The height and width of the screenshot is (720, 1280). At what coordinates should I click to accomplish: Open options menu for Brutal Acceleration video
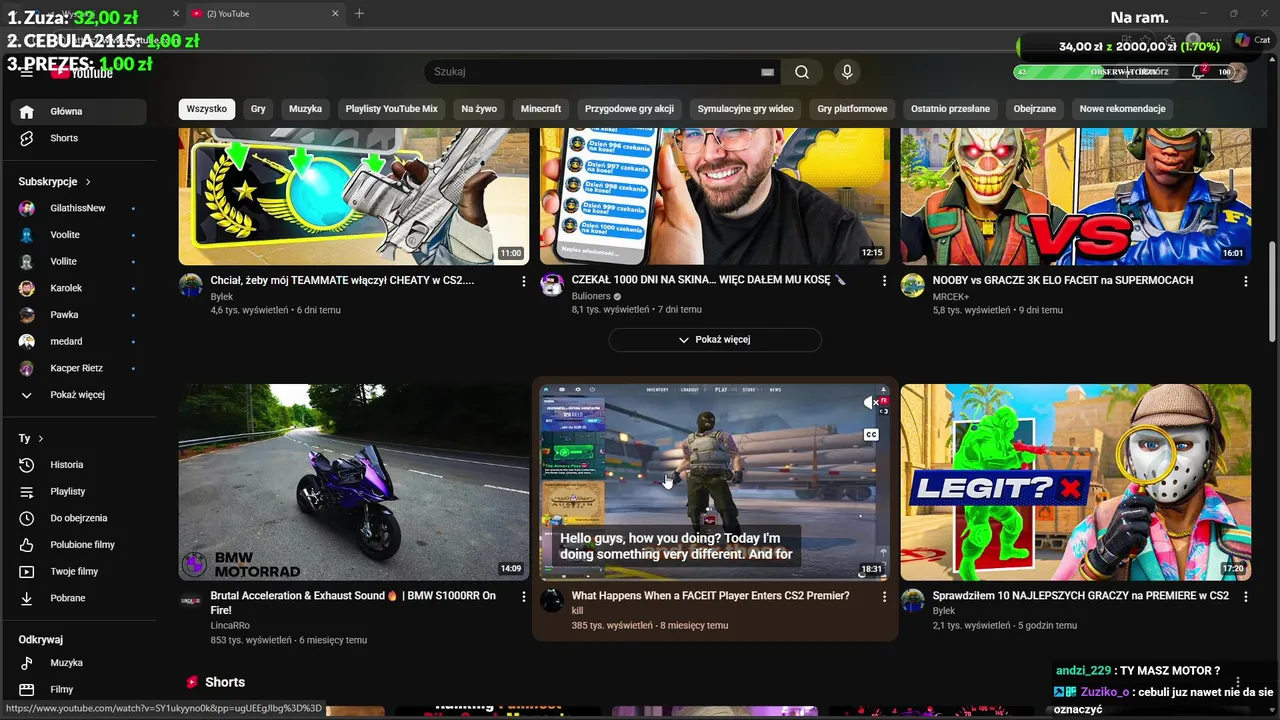coord(523,597)
